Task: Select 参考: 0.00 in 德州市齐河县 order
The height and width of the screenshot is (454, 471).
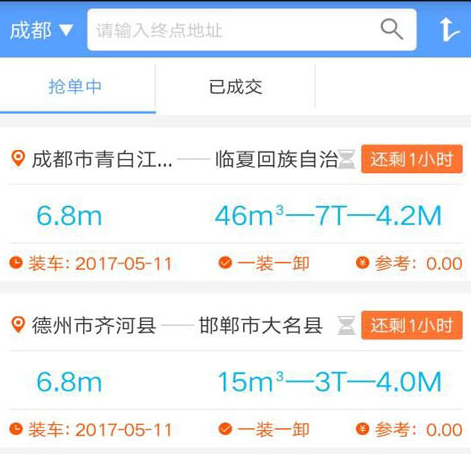Action: 418,430
